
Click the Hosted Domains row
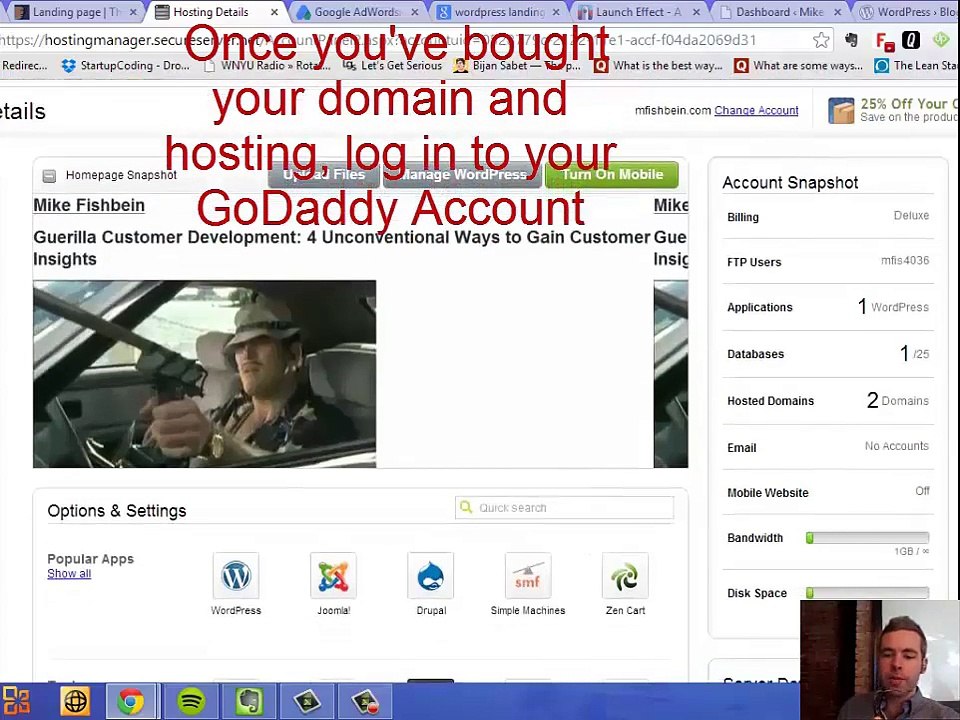pos(828,401)
